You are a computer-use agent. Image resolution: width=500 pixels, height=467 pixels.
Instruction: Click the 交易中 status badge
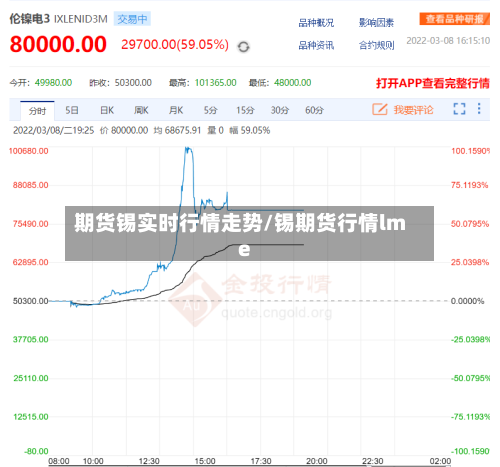(x=132, y=19)
